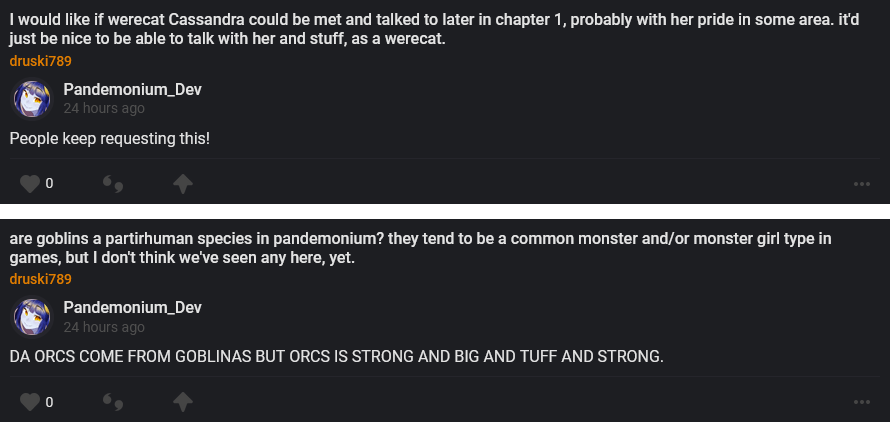Click the timestamp on the werecat answer

click(104, 108)
